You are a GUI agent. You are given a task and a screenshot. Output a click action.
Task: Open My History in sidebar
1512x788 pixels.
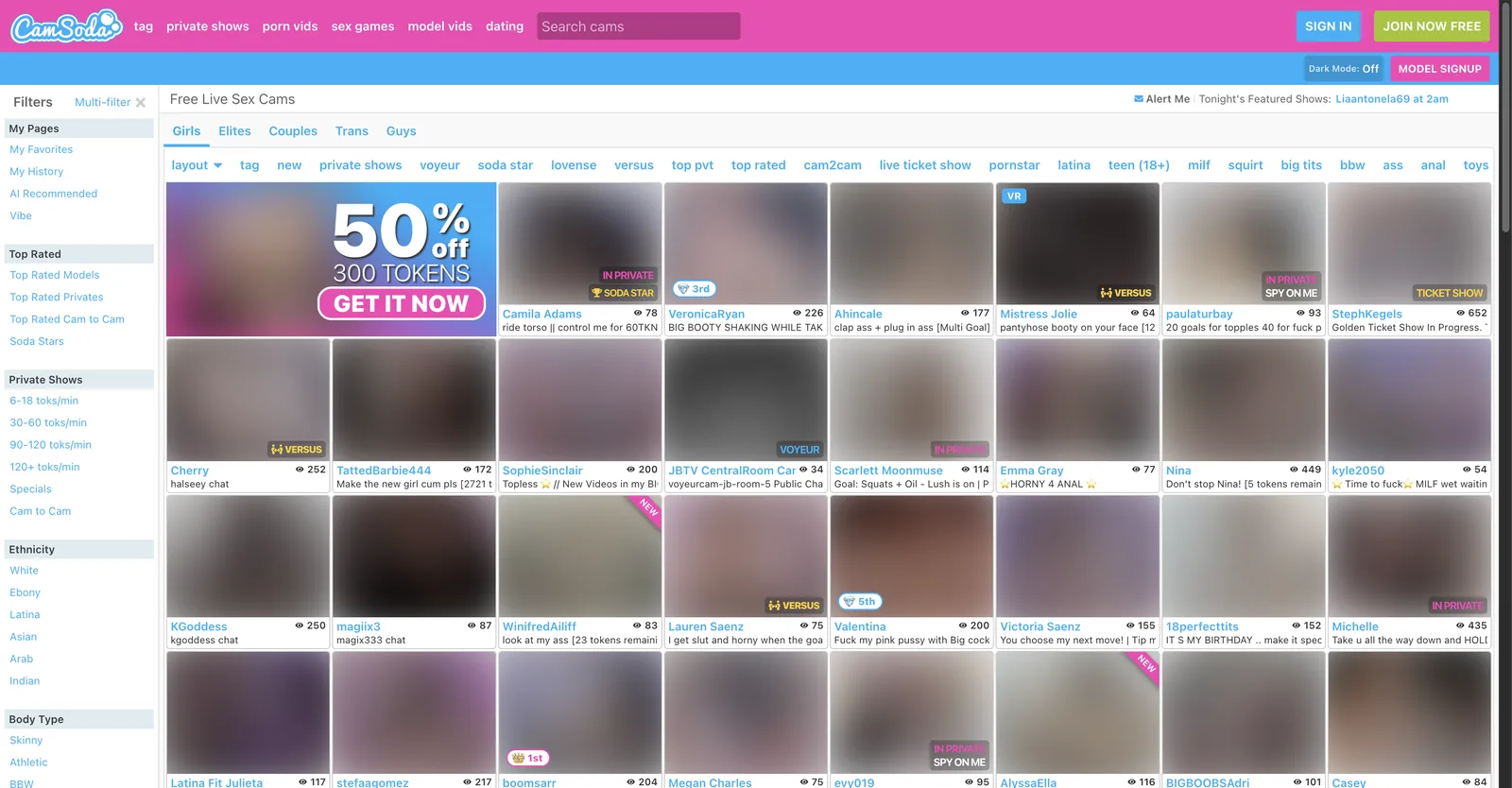tap(36, 172)
